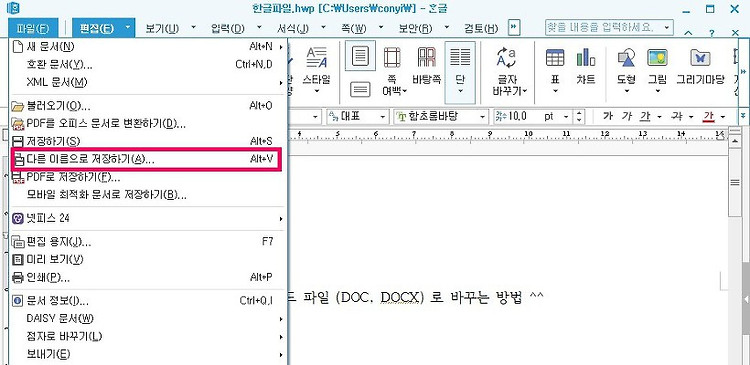Image resolution: width=750 pixels, height=365 pixels.
Task: Set page to portrait orientation icon
Action: pos(360,56)
